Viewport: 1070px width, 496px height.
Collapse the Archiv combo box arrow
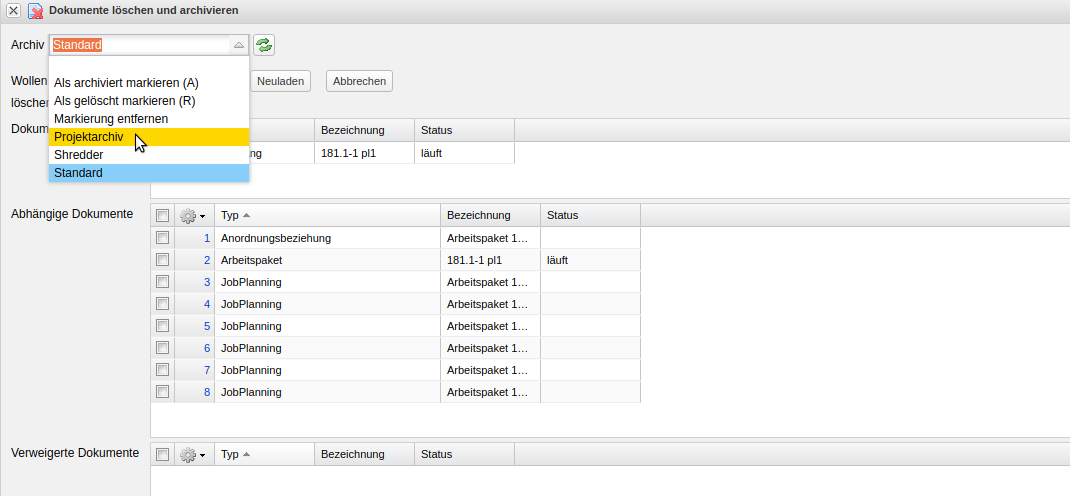click(238, 45)
